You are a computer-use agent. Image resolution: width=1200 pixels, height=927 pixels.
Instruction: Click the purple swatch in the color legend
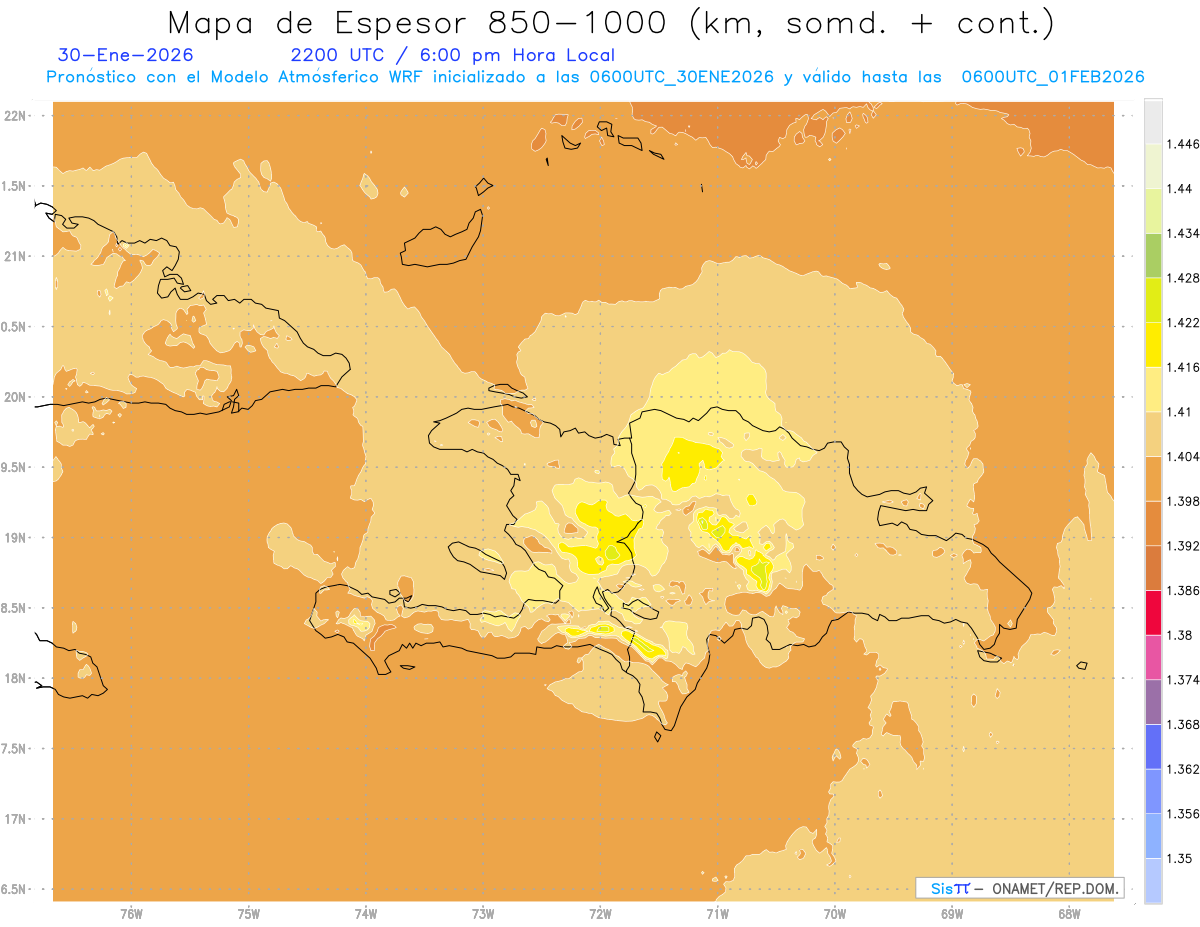[1153, 702]
